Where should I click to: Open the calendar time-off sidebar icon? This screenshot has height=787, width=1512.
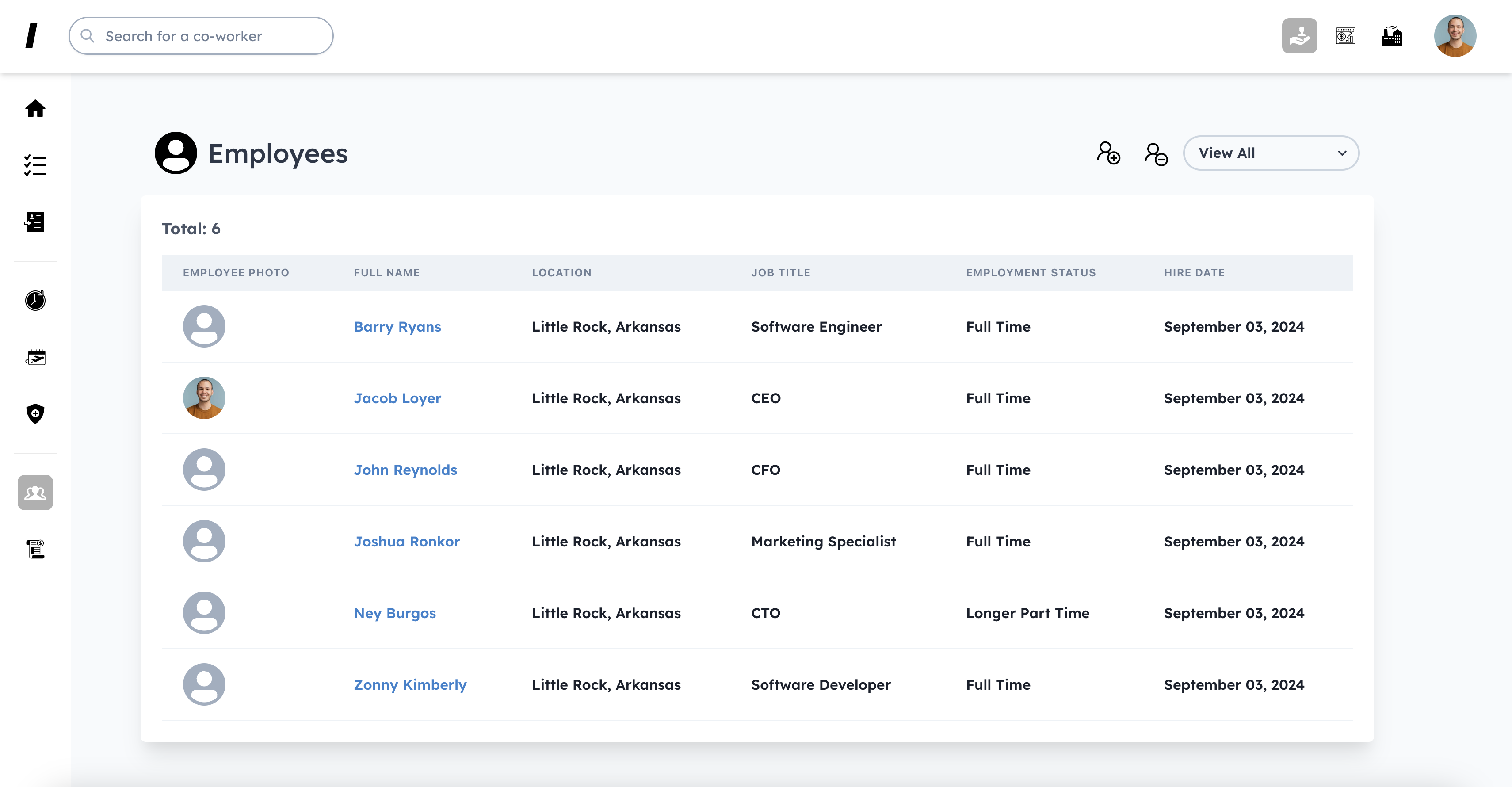pyautogui.click(x=35, y=357)
